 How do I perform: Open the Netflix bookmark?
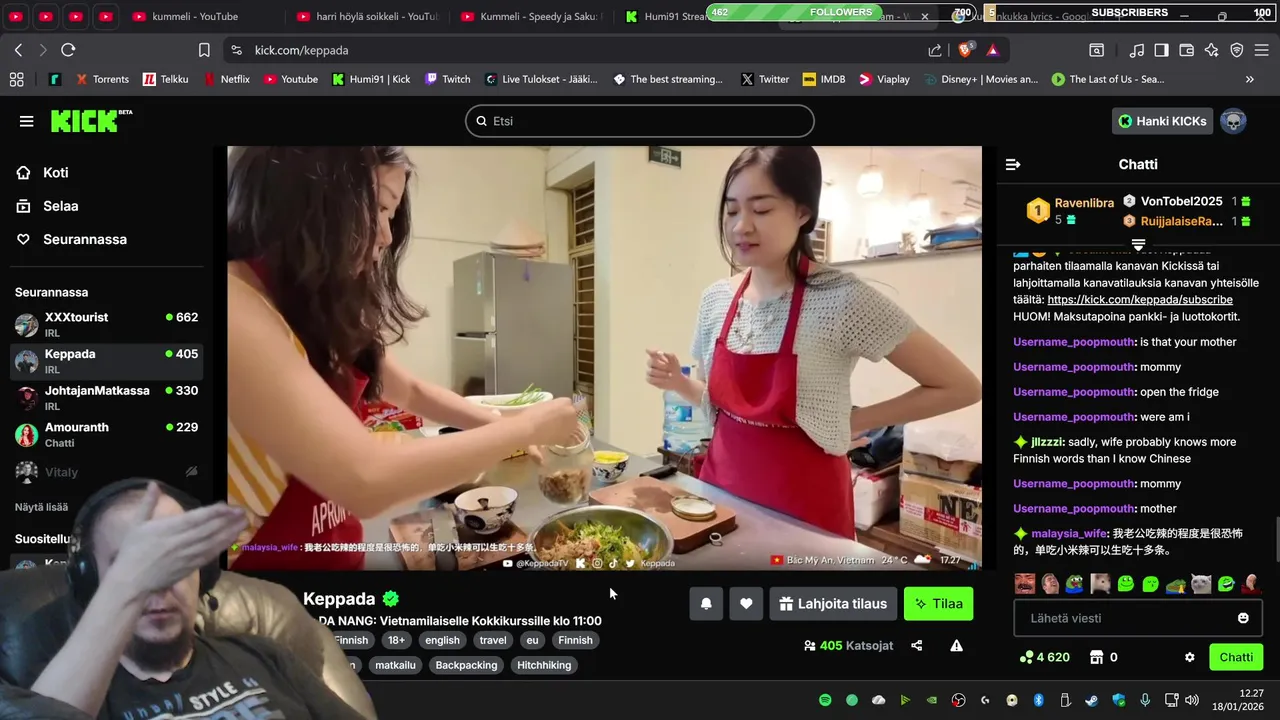coord(226,79)
